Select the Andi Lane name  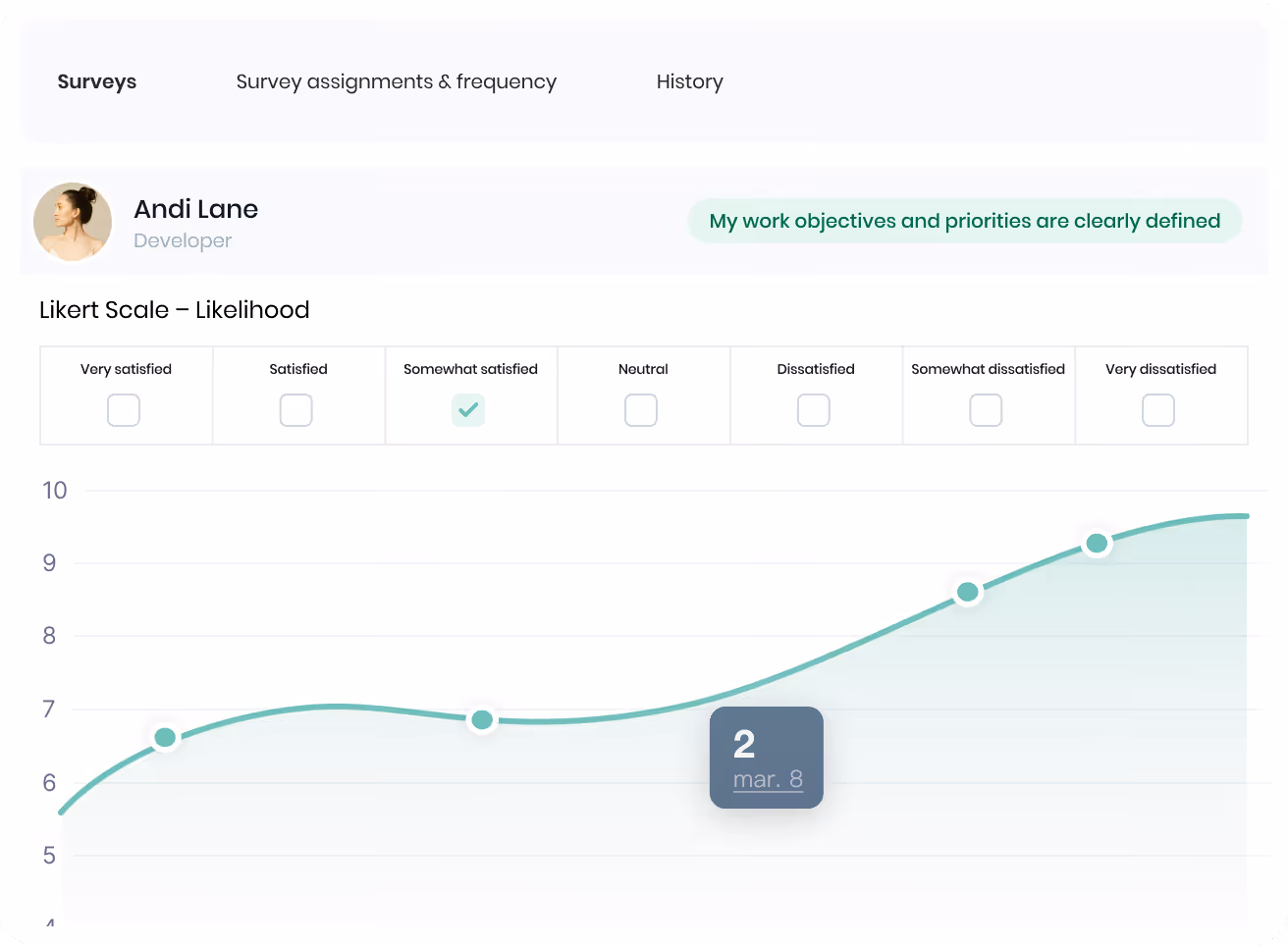pyautogui.click(x=195, y=209)
